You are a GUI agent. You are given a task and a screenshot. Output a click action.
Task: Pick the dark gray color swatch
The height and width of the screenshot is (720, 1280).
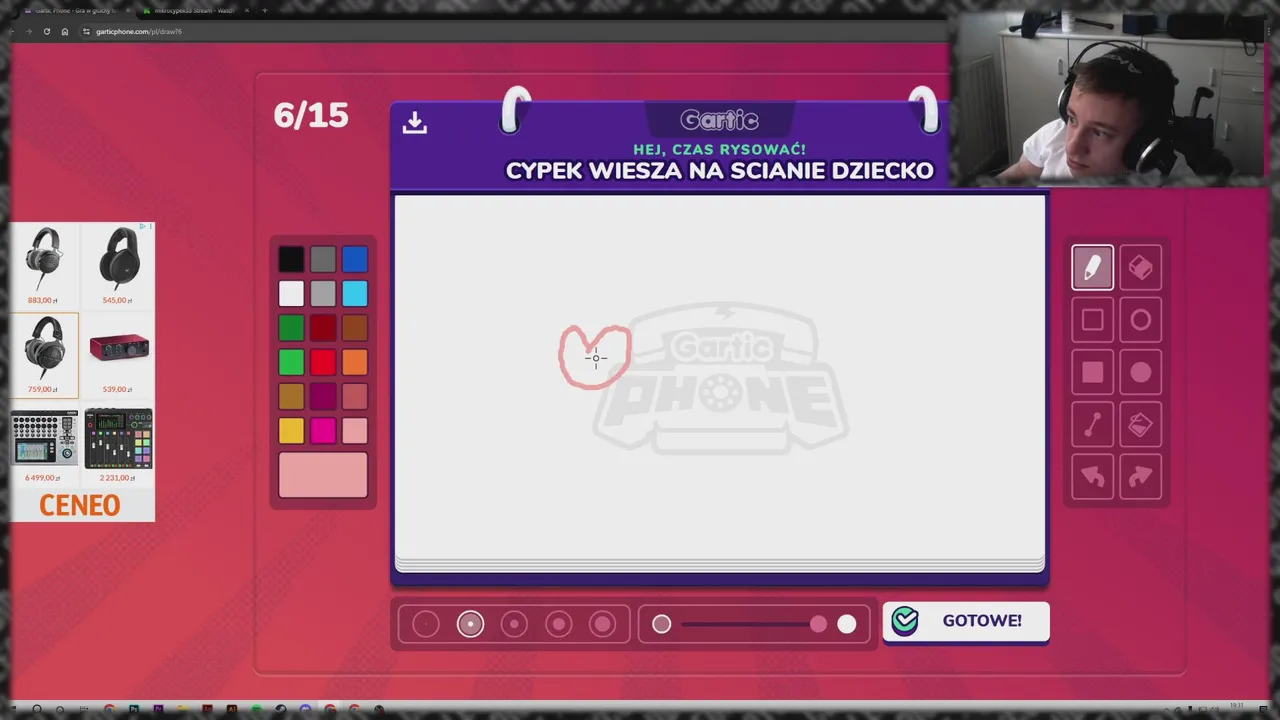pos(323,260)
